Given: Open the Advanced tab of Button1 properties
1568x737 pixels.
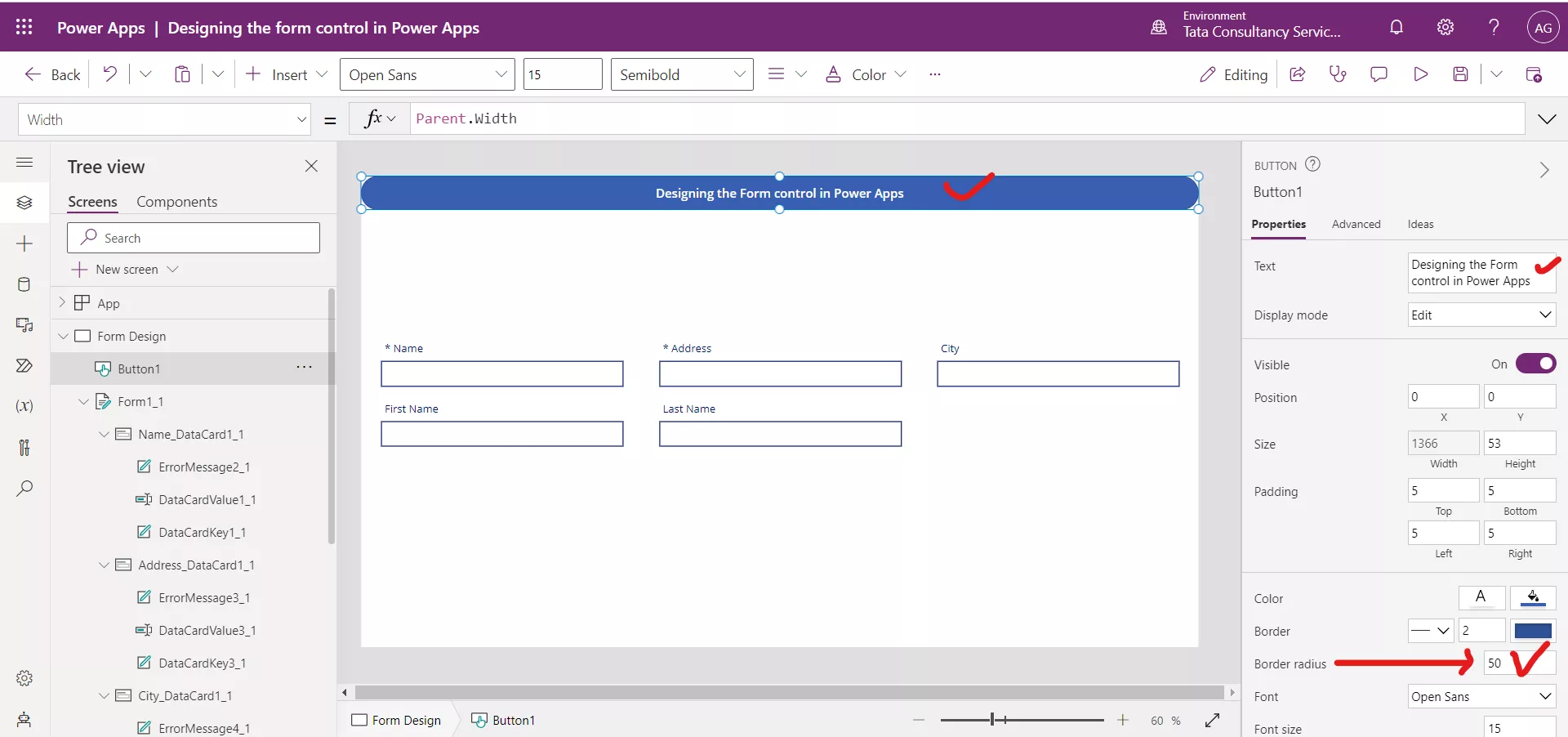Looking at the screenshot, I should [1356, 224].
